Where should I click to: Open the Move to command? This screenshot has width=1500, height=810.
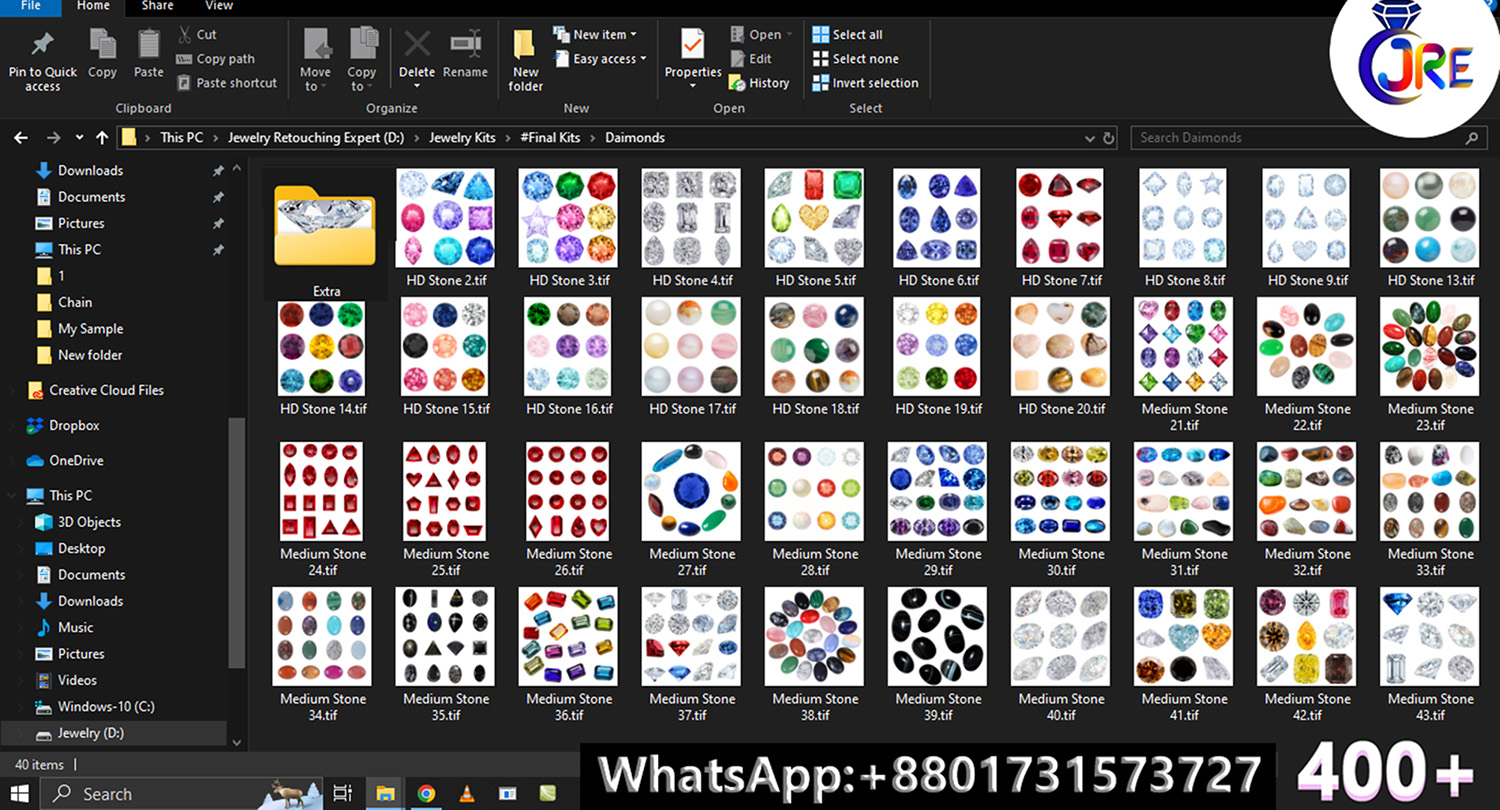click(x=315, y=60)
